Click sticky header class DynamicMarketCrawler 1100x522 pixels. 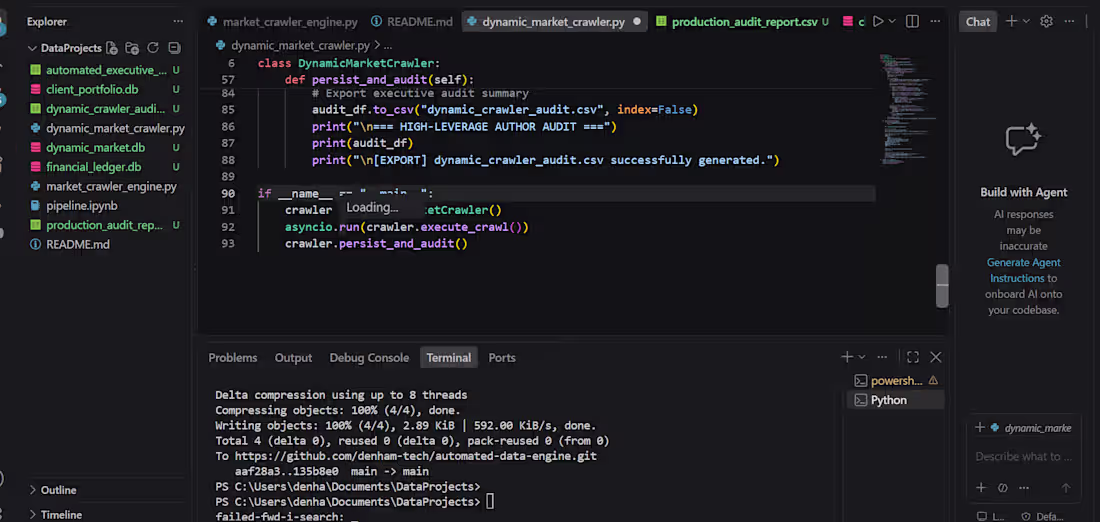[x=349, y=63]
